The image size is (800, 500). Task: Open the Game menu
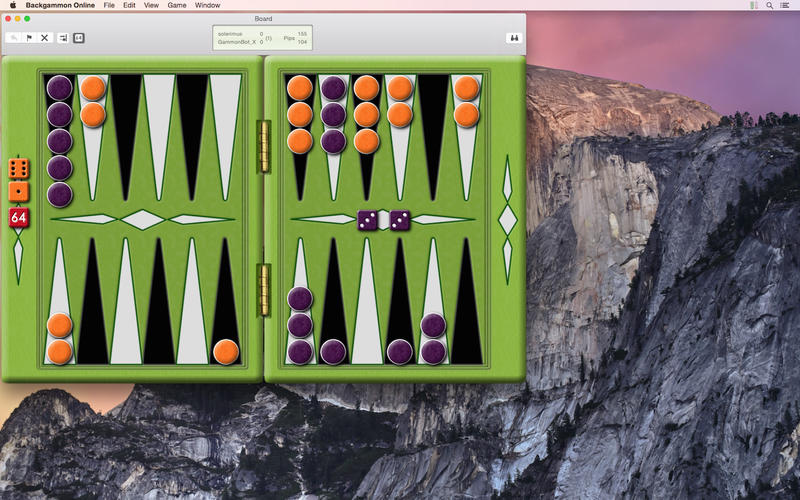(x=177, y=5)
